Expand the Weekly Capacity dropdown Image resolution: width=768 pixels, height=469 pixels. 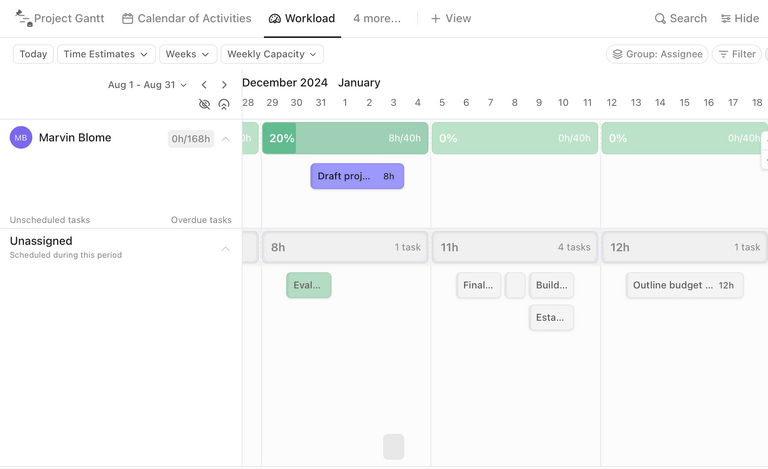pos(271,54)
